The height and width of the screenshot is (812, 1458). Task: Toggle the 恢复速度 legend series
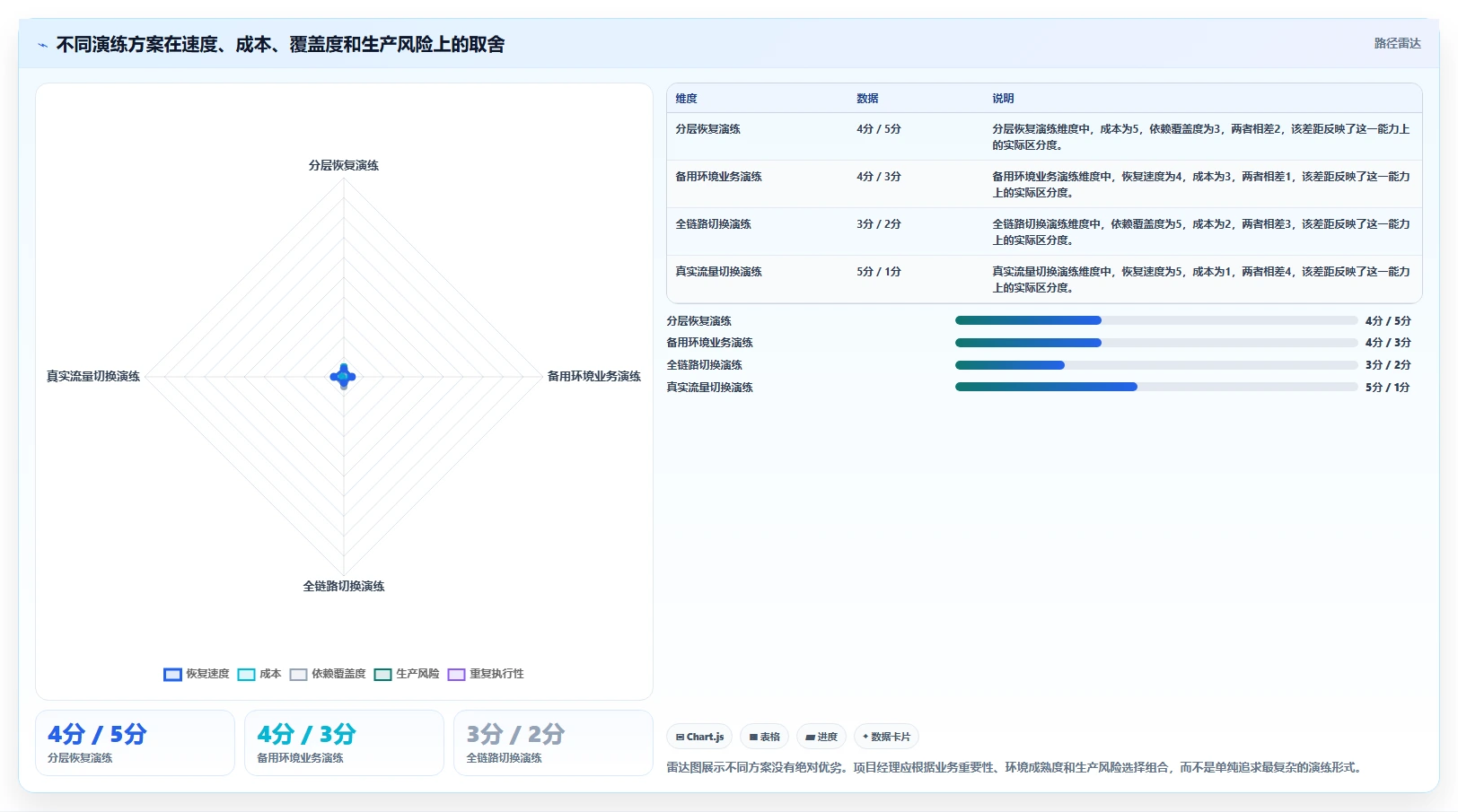[x=196, y=674]
